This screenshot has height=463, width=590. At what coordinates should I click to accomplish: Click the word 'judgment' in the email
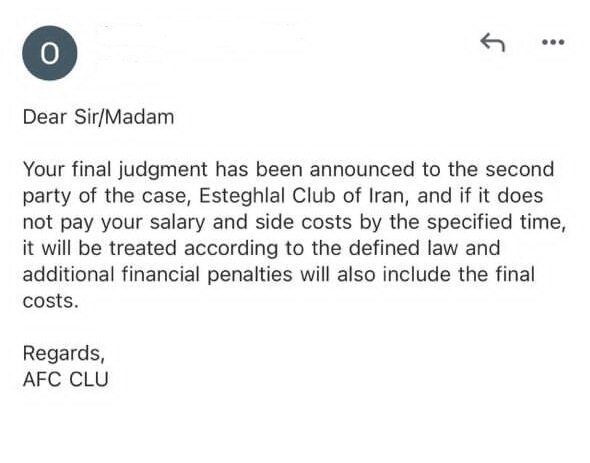point(163,170)
